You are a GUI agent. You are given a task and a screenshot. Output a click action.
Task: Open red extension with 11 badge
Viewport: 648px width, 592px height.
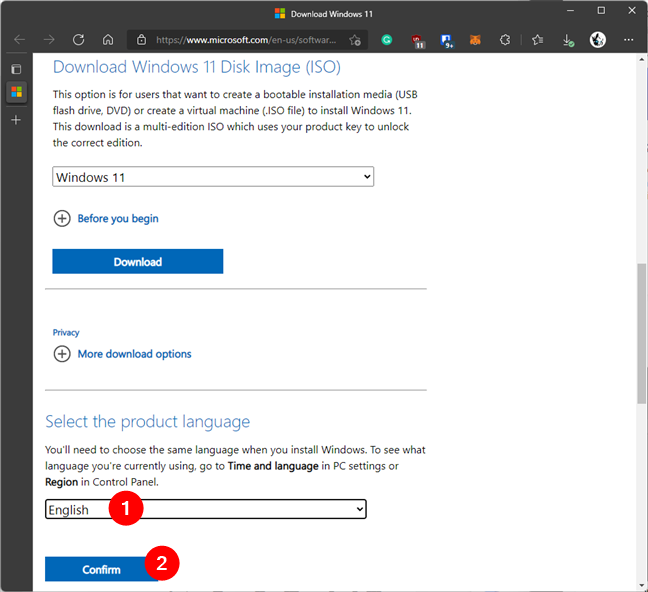click(418, 41)
